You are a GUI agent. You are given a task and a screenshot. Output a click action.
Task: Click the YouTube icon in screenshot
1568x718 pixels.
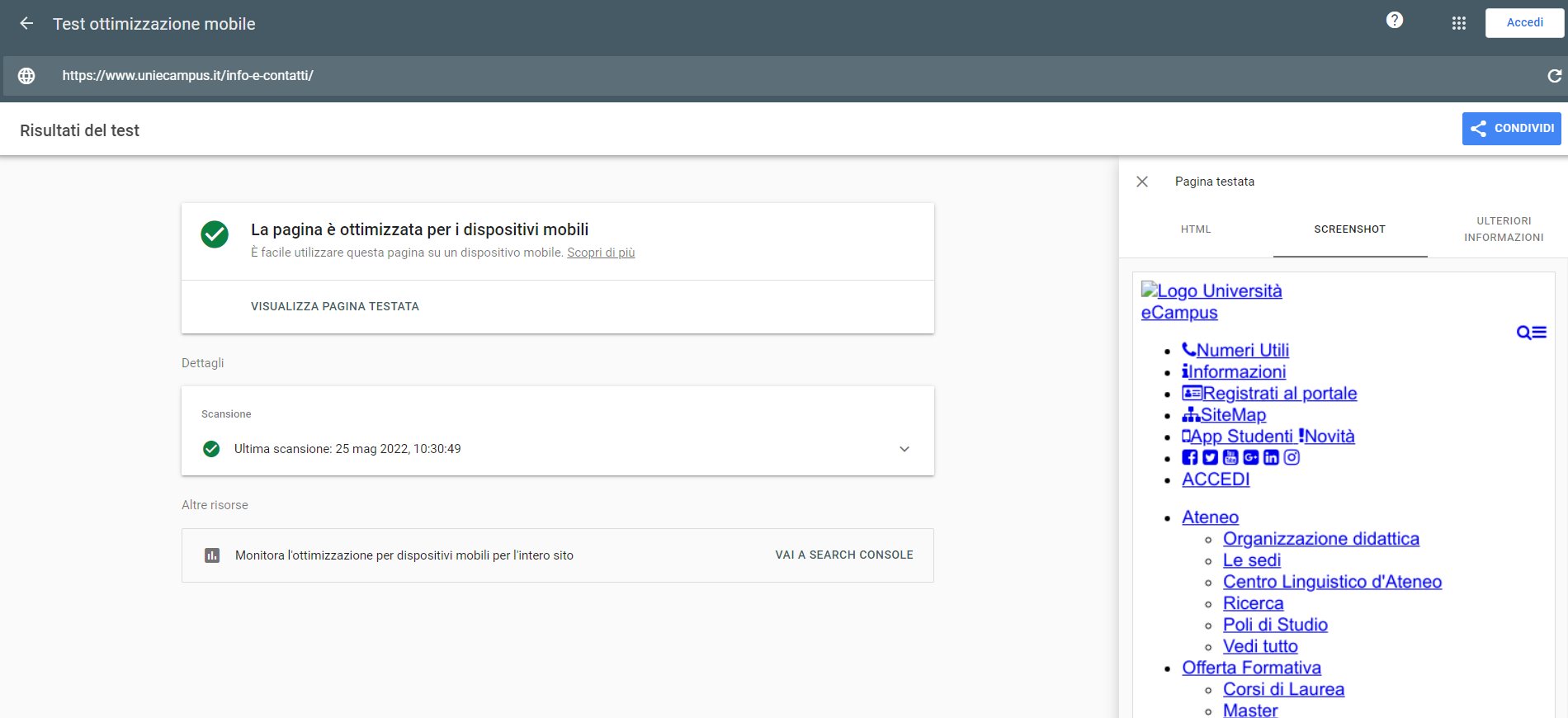[1230, 457]
